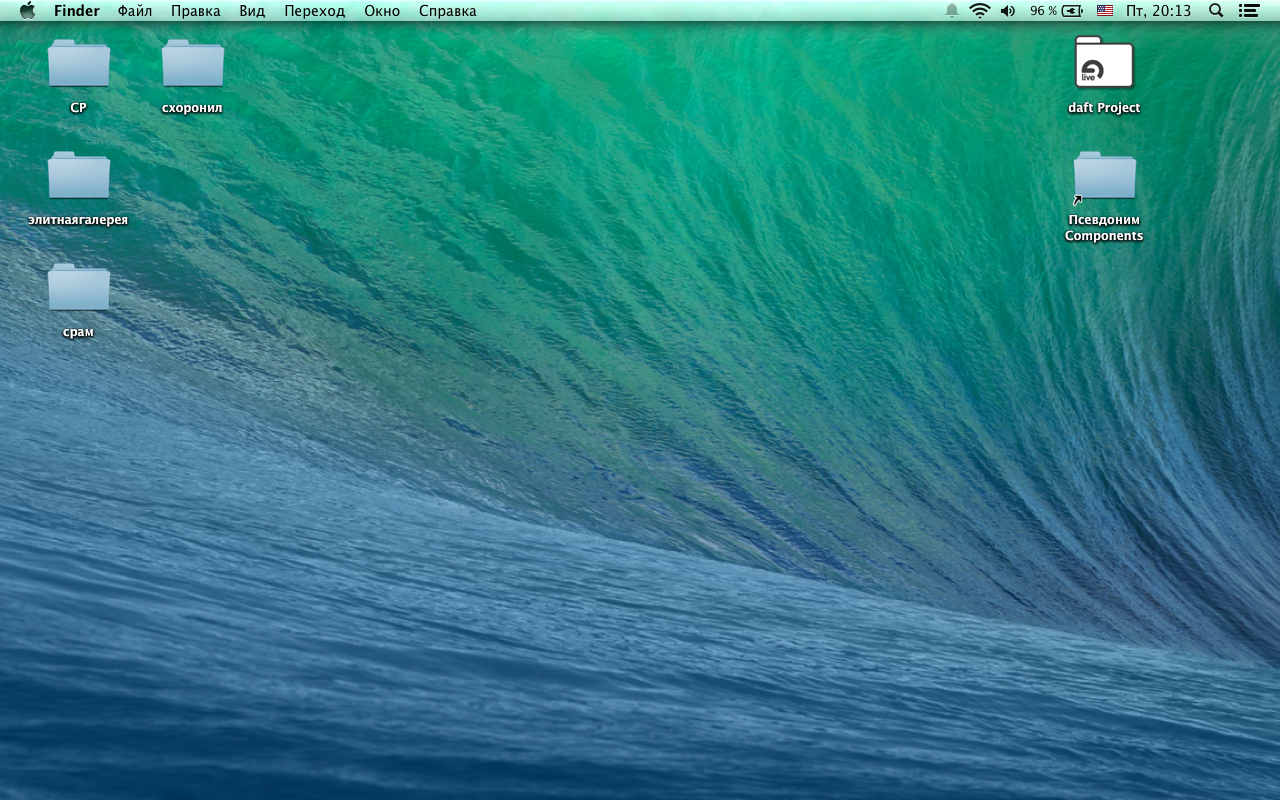Viewport: 1280px width, 800px height.
Task: Select the схоронил folder on desktop
Action: 192,64
